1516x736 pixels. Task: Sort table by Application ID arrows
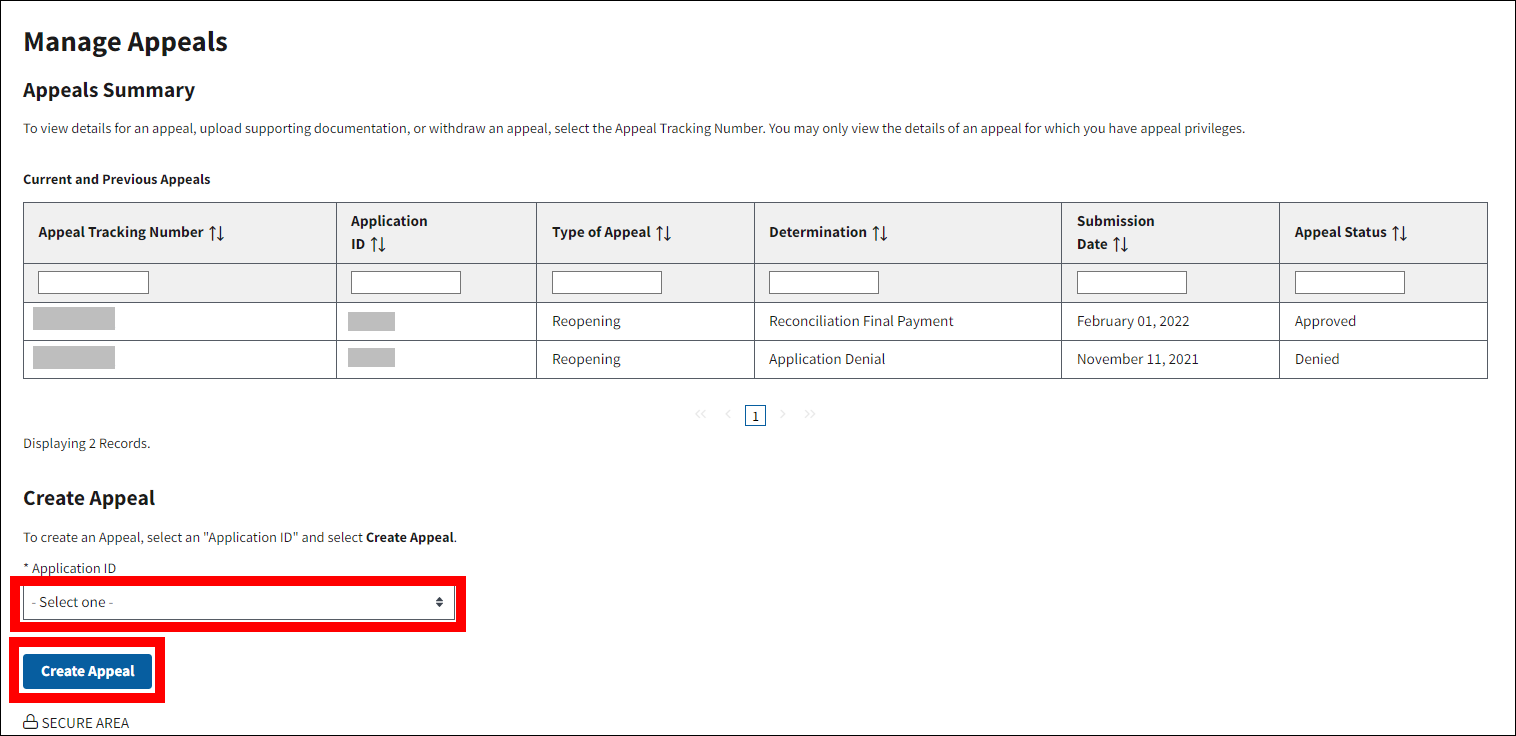[378, 244]
